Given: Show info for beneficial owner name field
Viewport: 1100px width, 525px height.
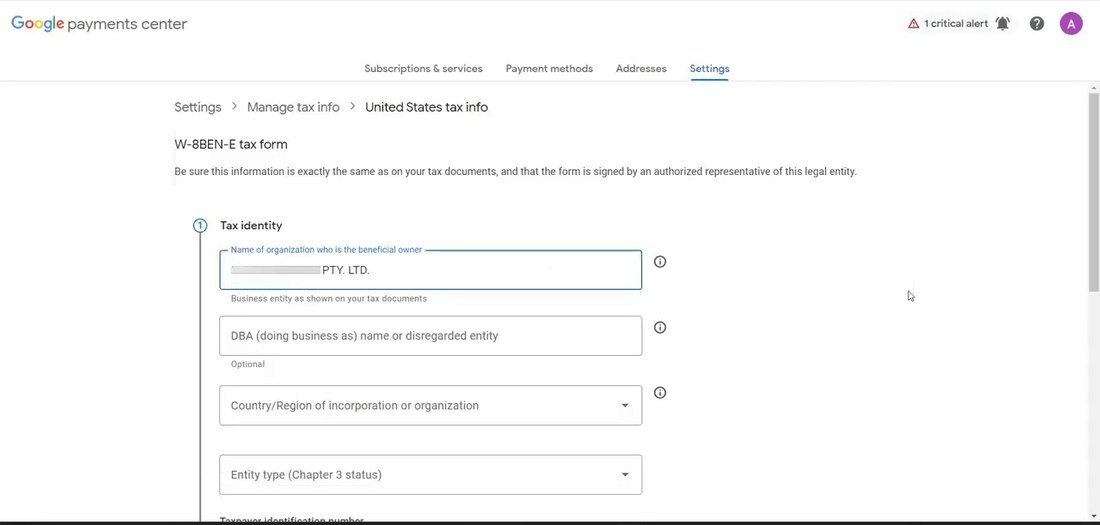Looking at the screenshot, I should click(x=659, y=262).
